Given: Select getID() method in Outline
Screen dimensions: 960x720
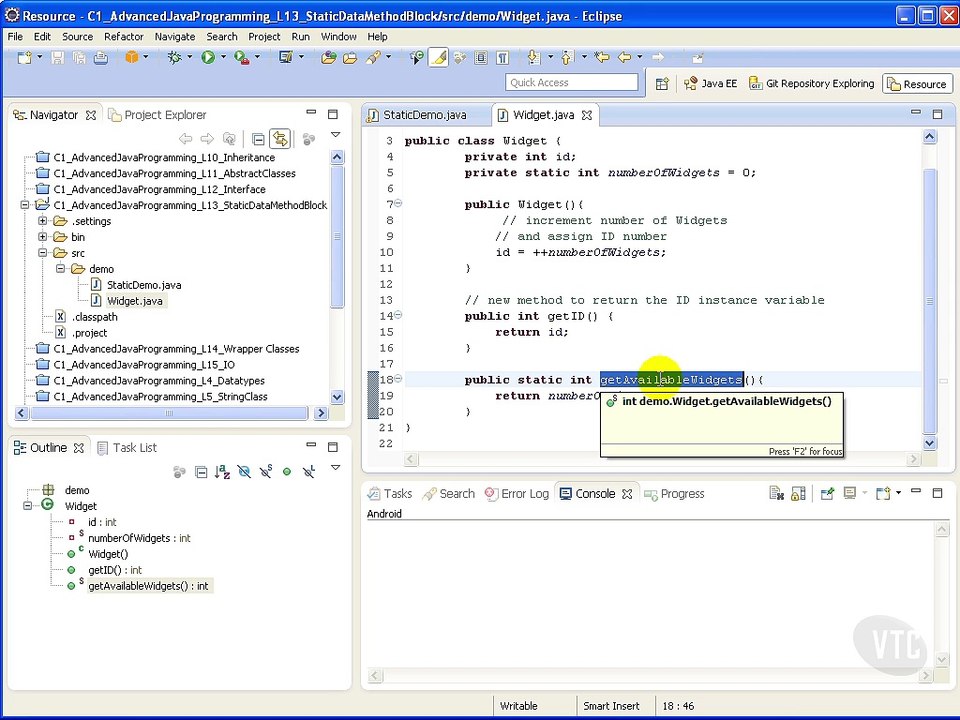Looking at the screenshot, I should click(x=115, y=570).
